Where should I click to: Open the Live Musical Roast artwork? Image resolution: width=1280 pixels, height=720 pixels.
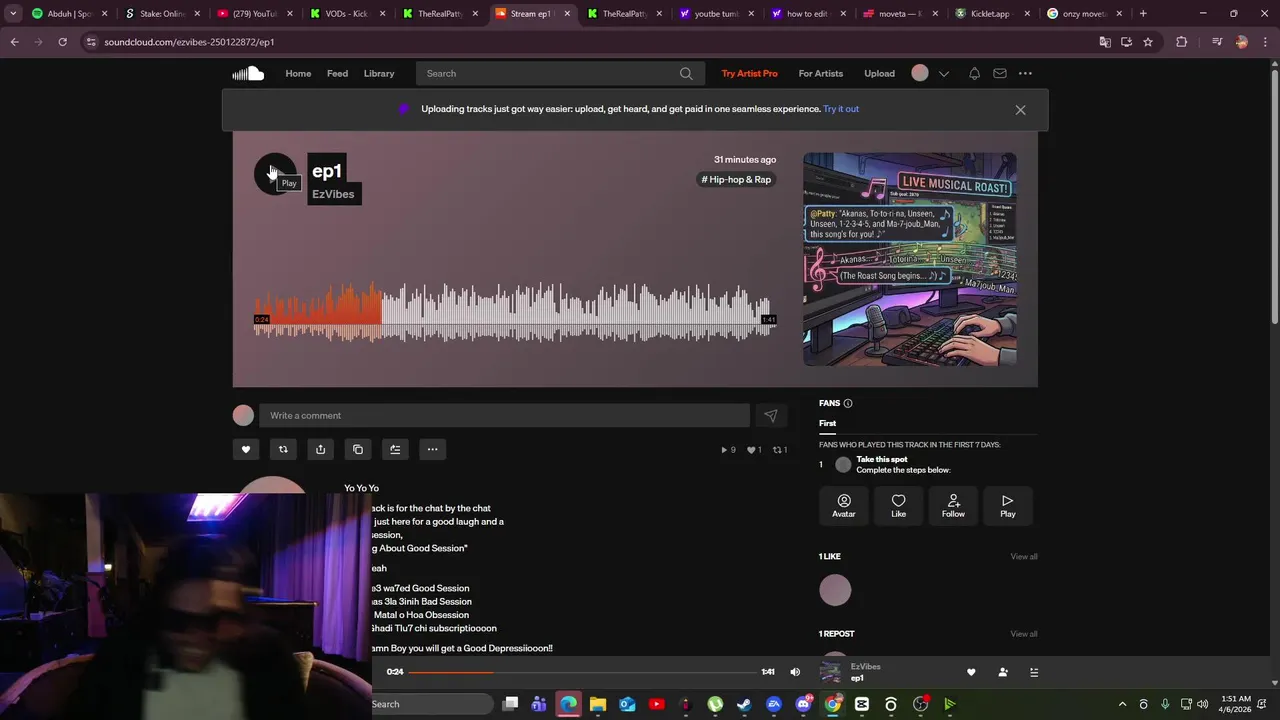(x=910, y=259)
